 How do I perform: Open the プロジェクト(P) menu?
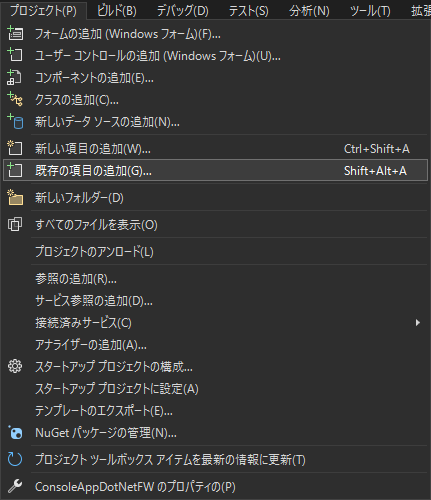point(43,11)
